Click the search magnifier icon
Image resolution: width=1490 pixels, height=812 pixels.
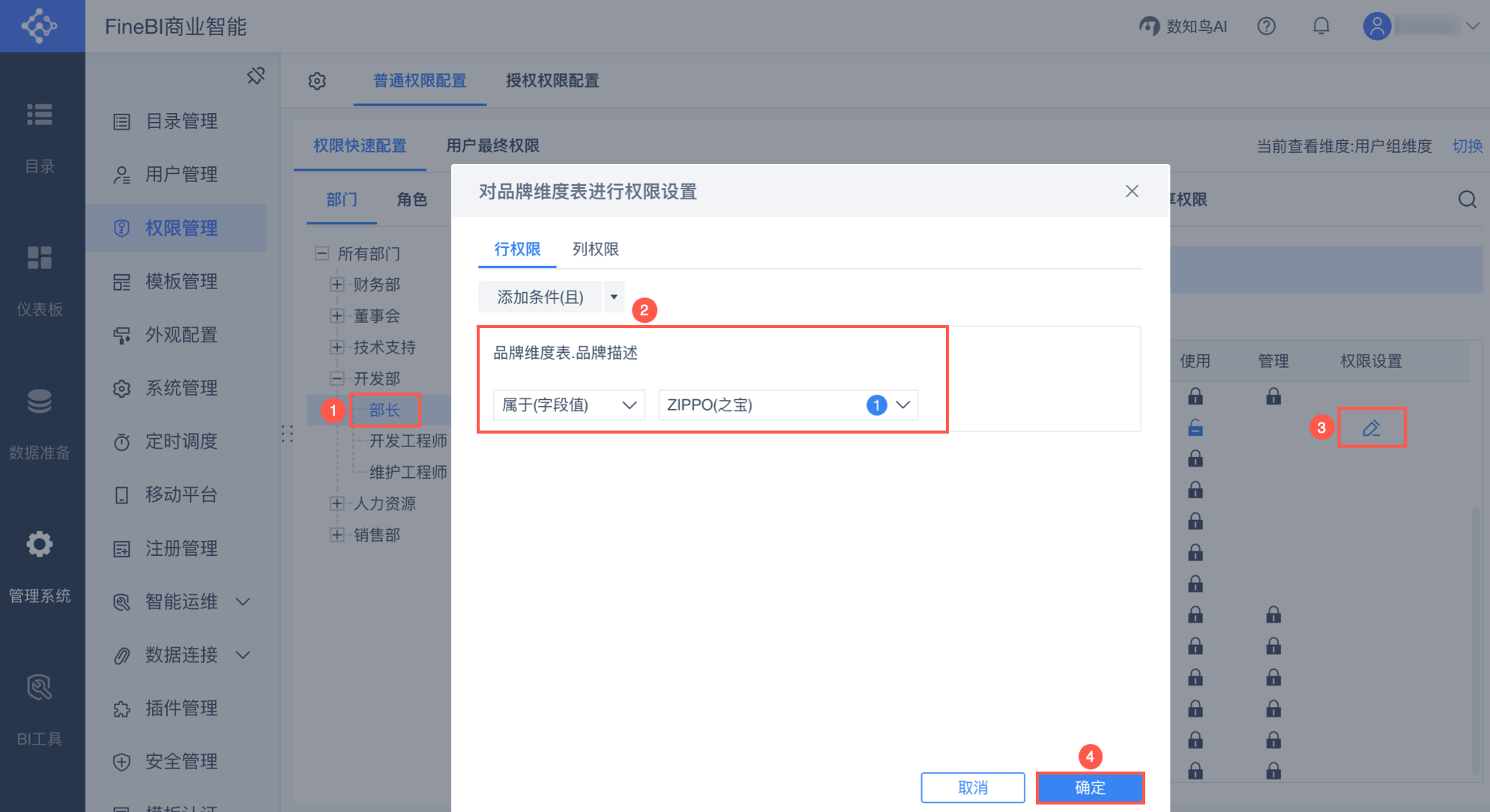coord(1467,199)
